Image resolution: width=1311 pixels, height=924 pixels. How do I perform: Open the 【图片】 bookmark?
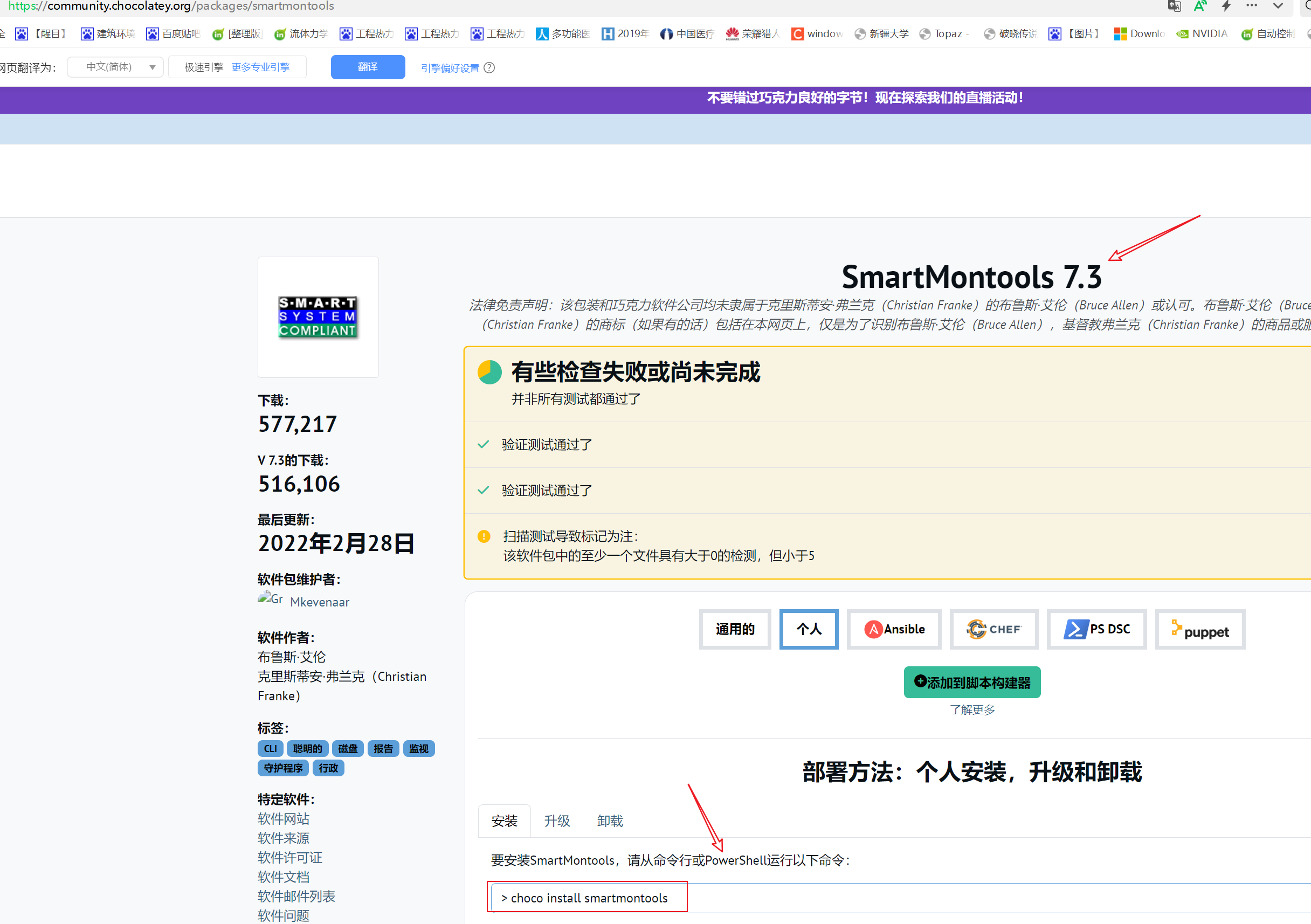pos(1074,34)
